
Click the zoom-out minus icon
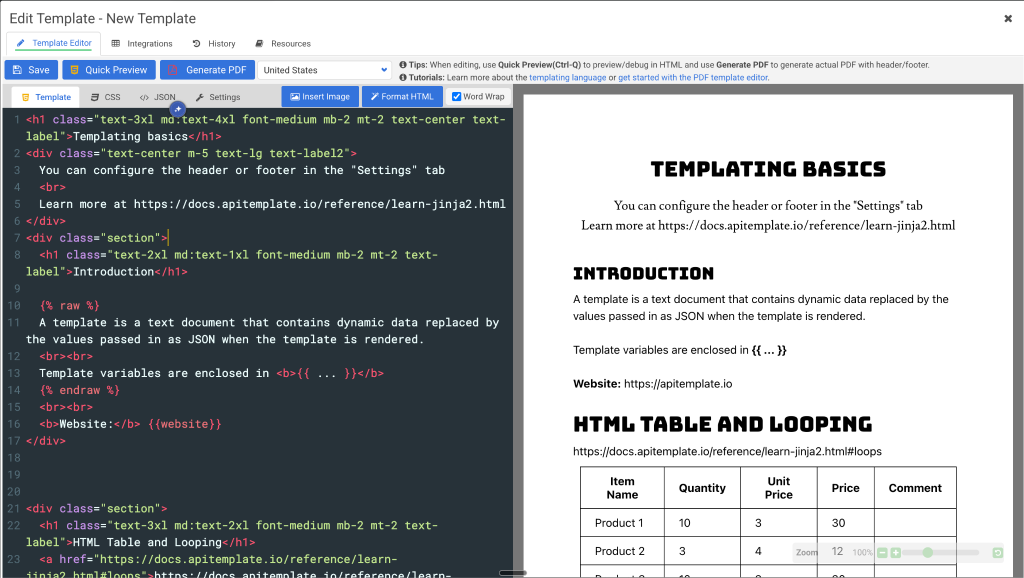(882, 552)
